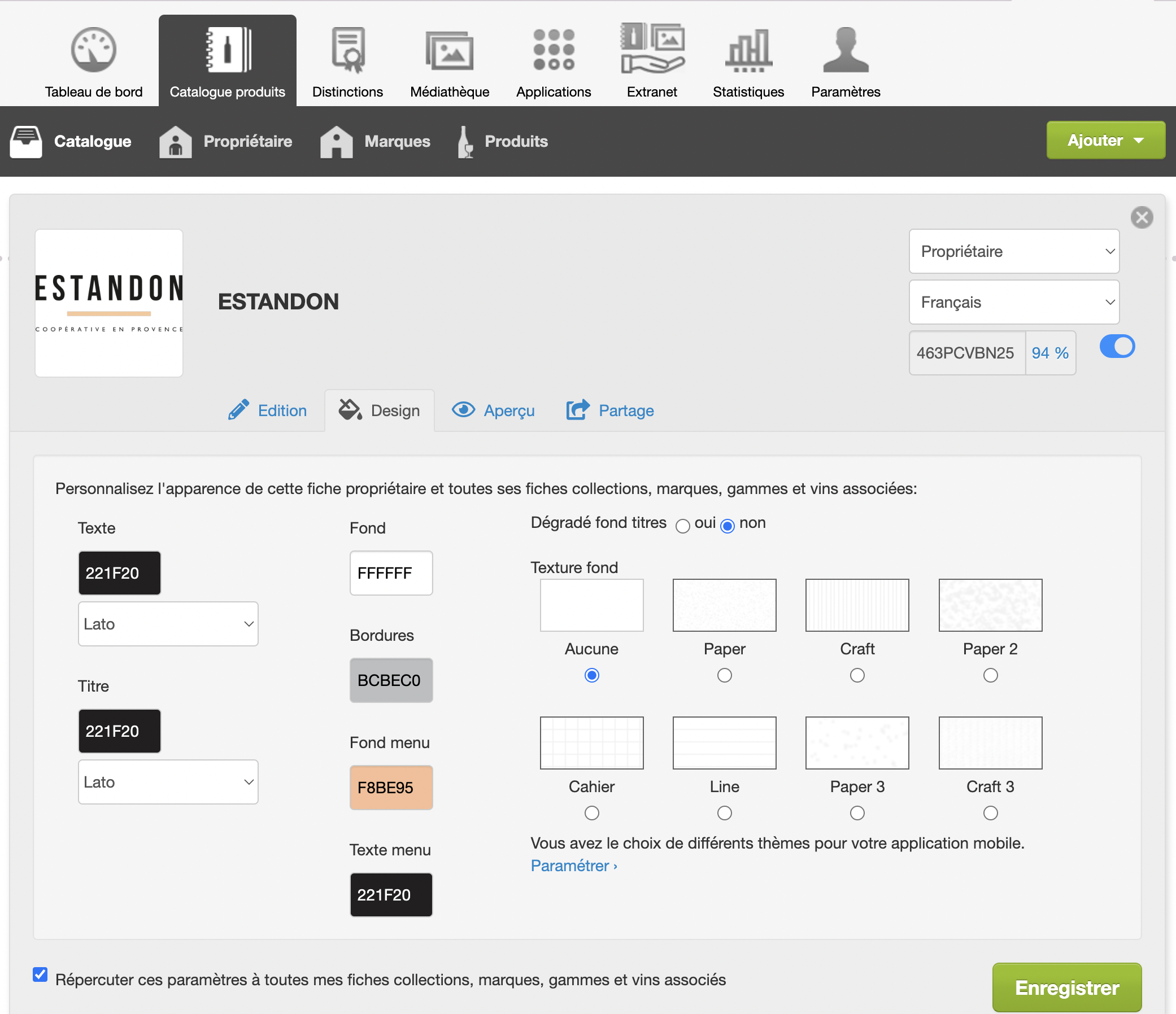This screenshot has width=1176, height=1014.
Task: Select the Catalogue produits notebook icon
Action: pyautogui.click(x=228, y=50)
